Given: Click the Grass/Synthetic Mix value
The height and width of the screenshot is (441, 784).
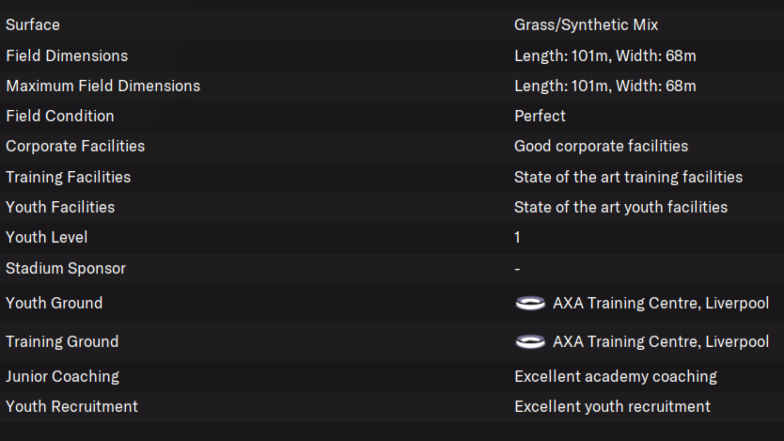Looking at the screenshot, I should click(x=586, y=25).
